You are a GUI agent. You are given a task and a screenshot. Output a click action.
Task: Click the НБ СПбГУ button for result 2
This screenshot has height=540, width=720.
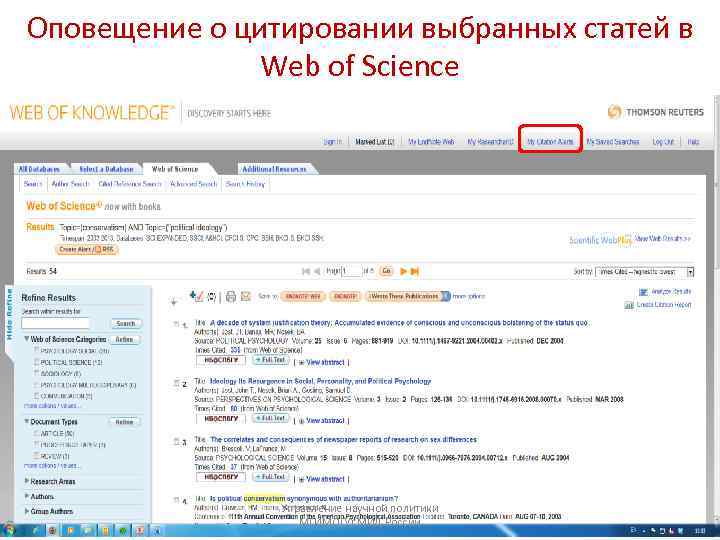221,418
